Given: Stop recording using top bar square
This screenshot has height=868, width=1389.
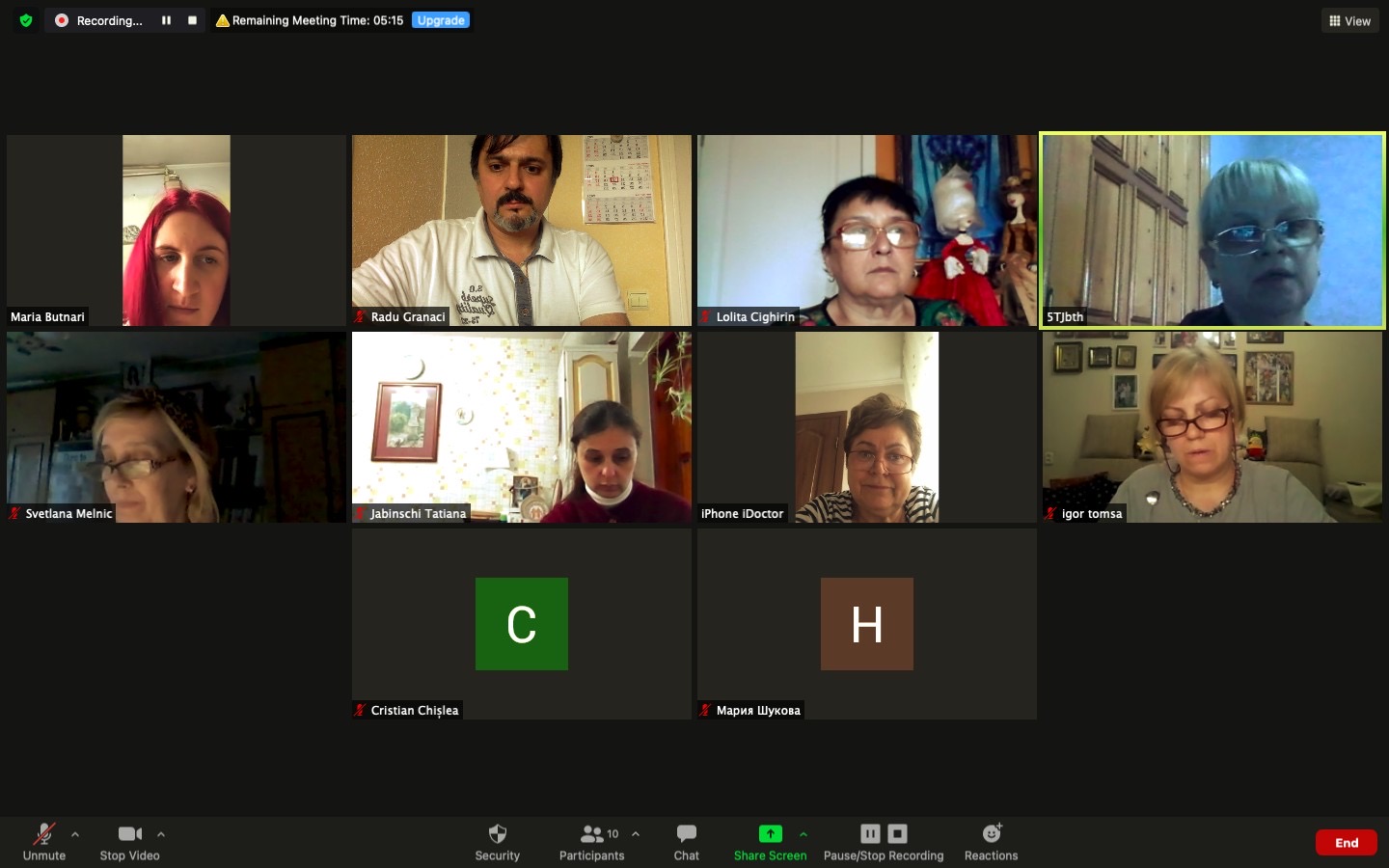Looking at the screenshot, I should coord(192,20).
